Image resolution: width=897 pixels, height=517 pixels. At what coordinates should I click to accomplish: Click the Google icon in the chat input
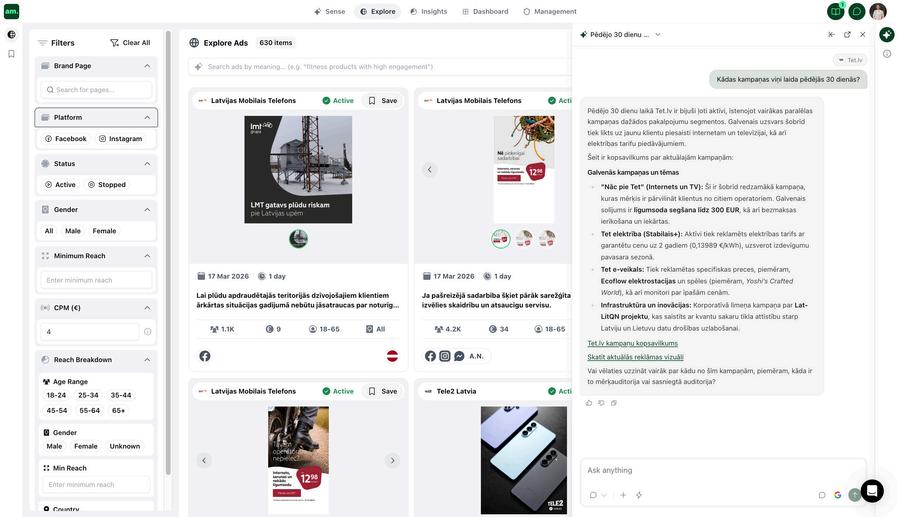tap(838, 495)
